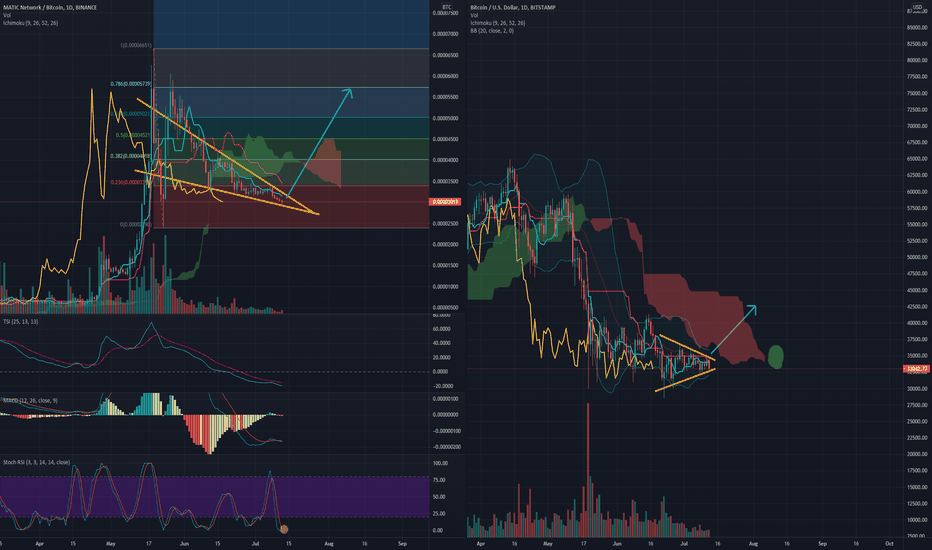The image size is (932, 550).
Task: Select the Vol indicator label on MATIC chart
Action: point(7,15)
